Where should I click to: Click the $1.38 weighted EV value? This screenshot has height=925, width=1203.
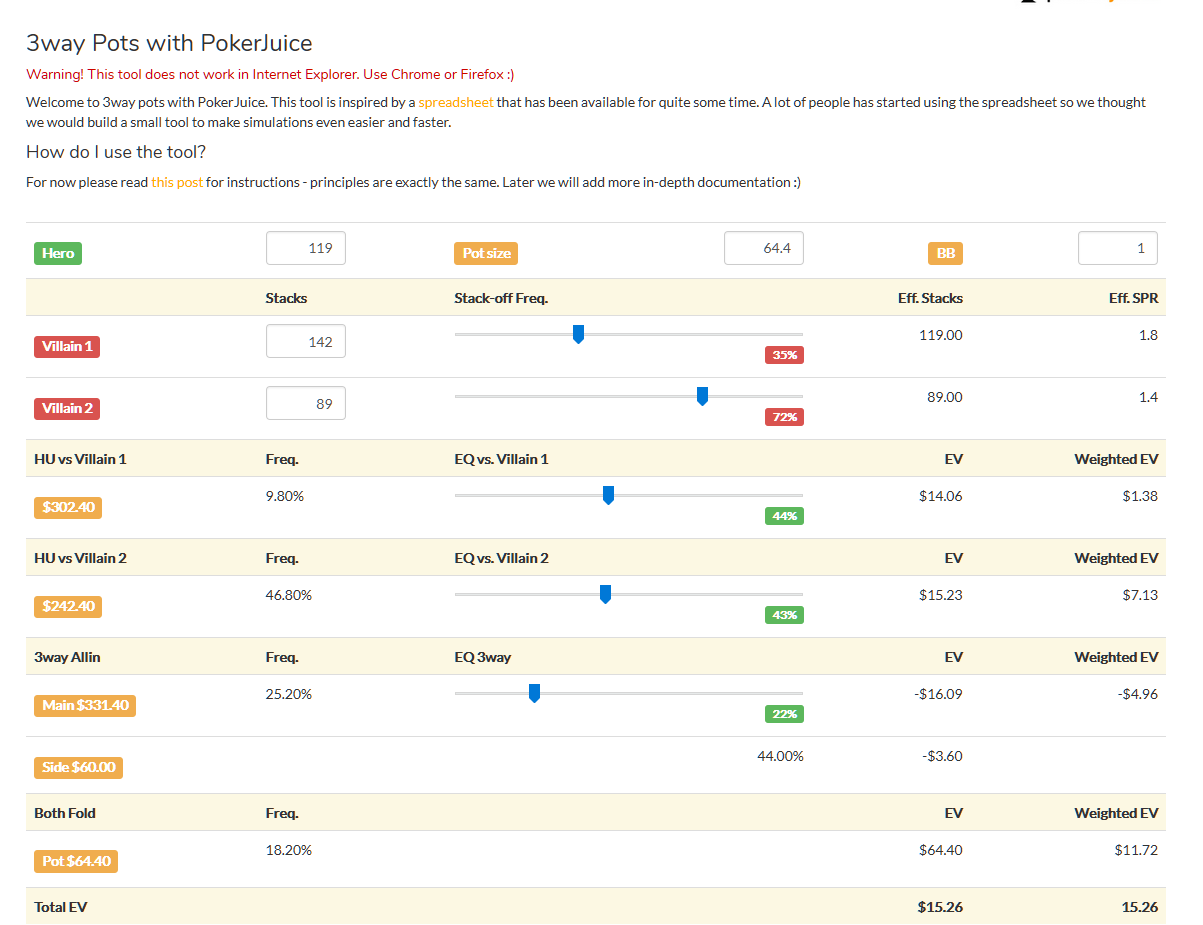[x=1140, y=495]
